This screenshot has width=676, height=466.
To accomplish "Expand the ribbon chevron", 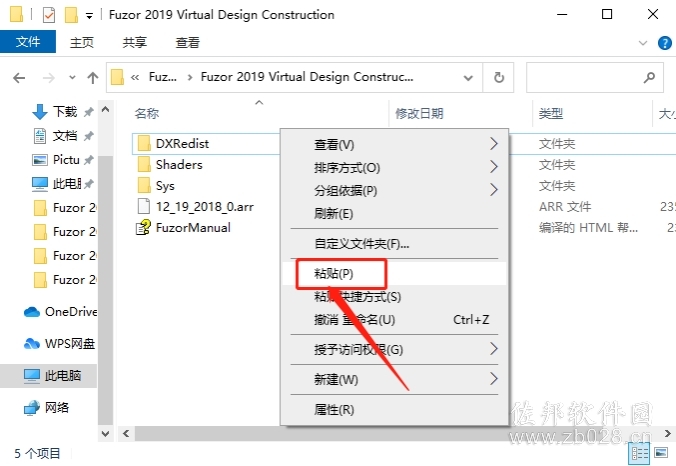I will click(643, 43).
